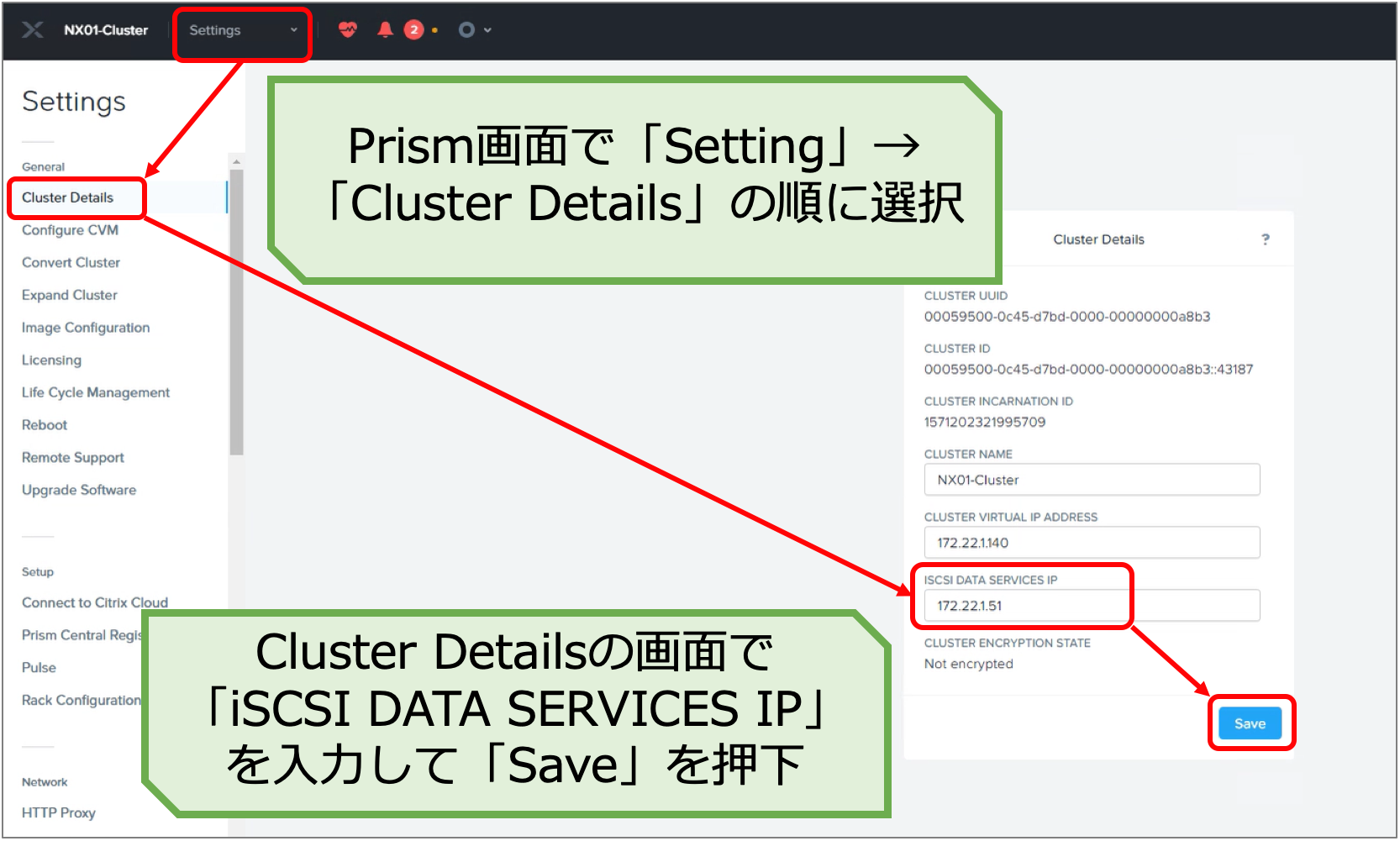Click the Network section label
This screenshot has width=1400, height=841.
click(45, 782)
